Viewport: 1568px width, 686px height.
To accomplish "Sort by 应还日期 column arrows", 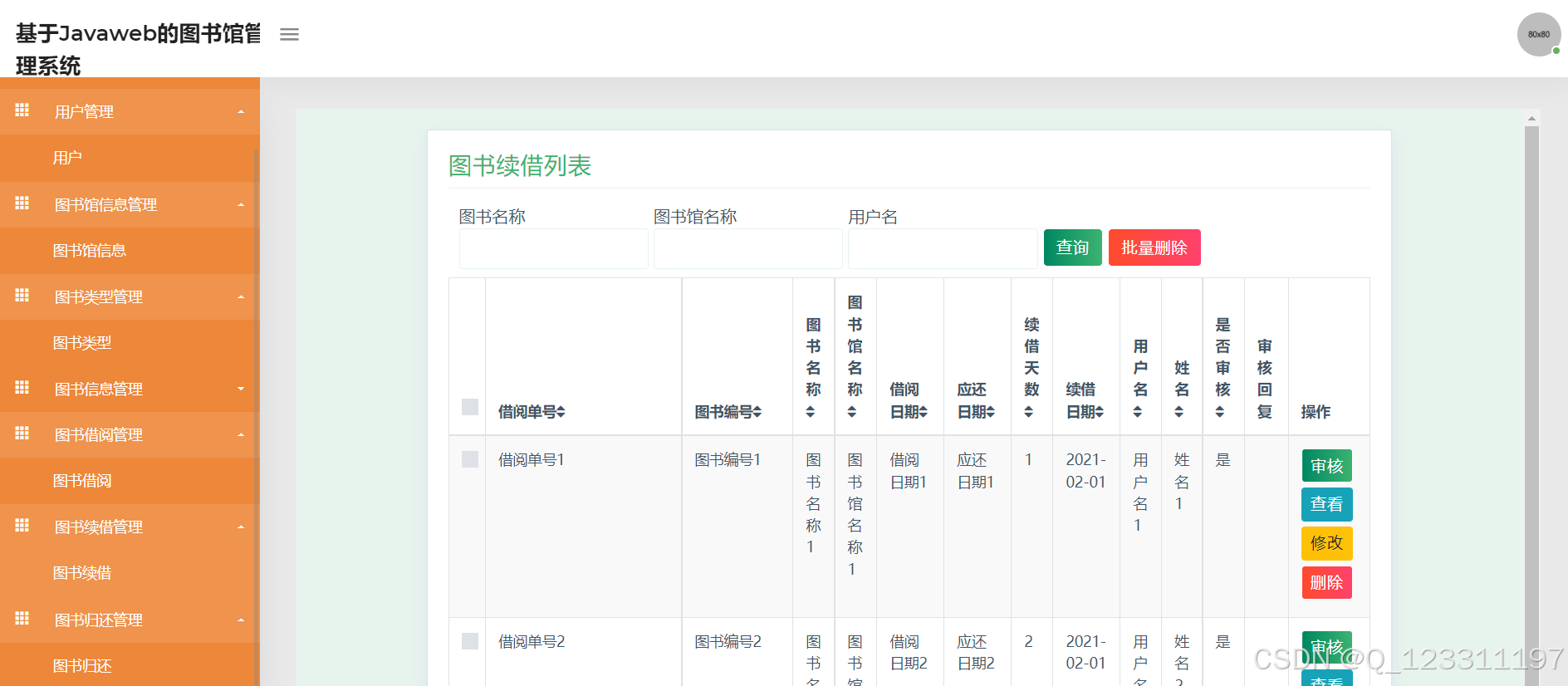I will [x=990, y=412].
